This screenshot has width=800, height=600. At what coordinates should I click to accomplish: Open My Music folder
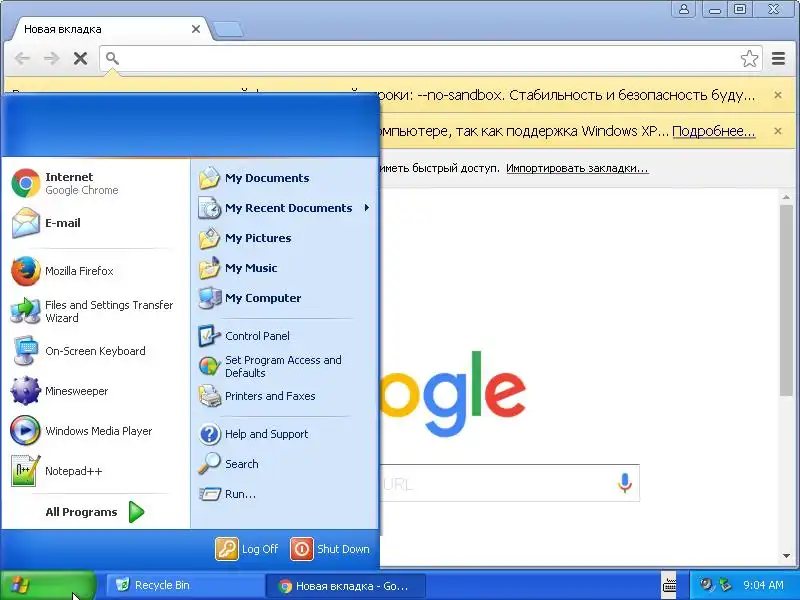pos(284,268)
